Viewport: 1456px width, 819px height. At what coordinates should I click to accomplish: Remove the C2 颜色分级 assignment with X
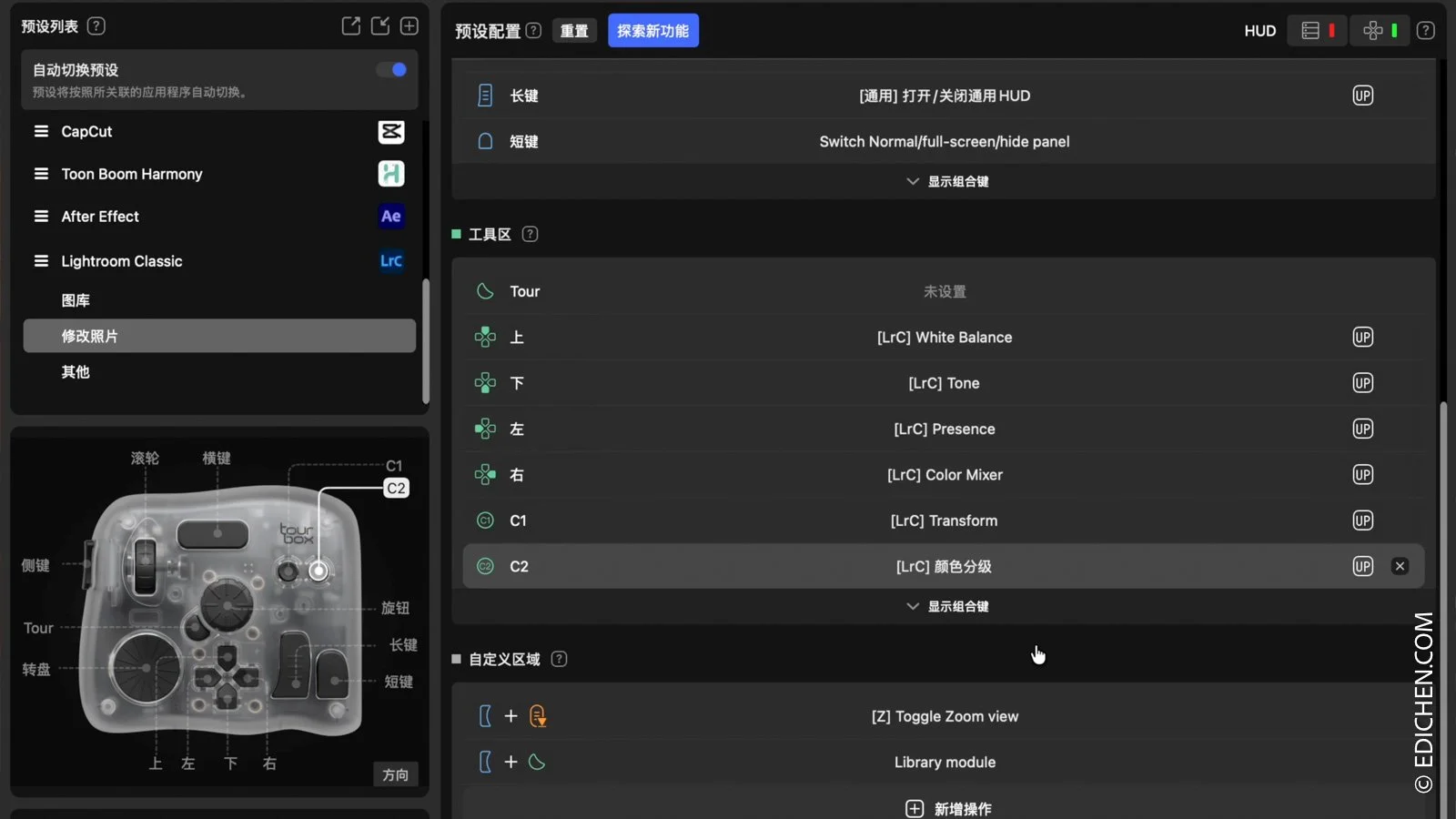pos(1400,567)
